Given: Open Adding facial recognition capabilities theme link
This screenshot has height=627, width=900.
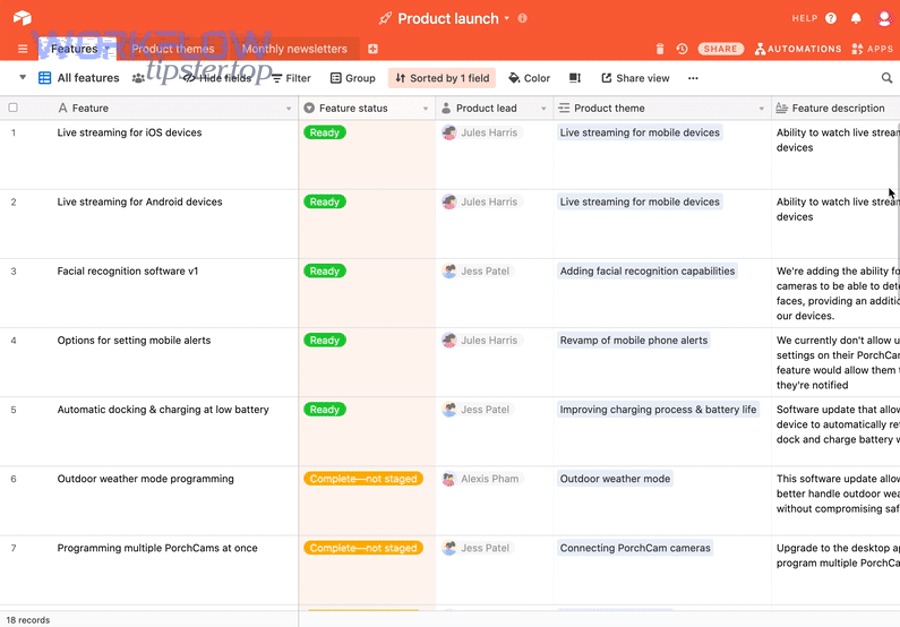Looking at the screenshot, I should click(x=647, y=271).
